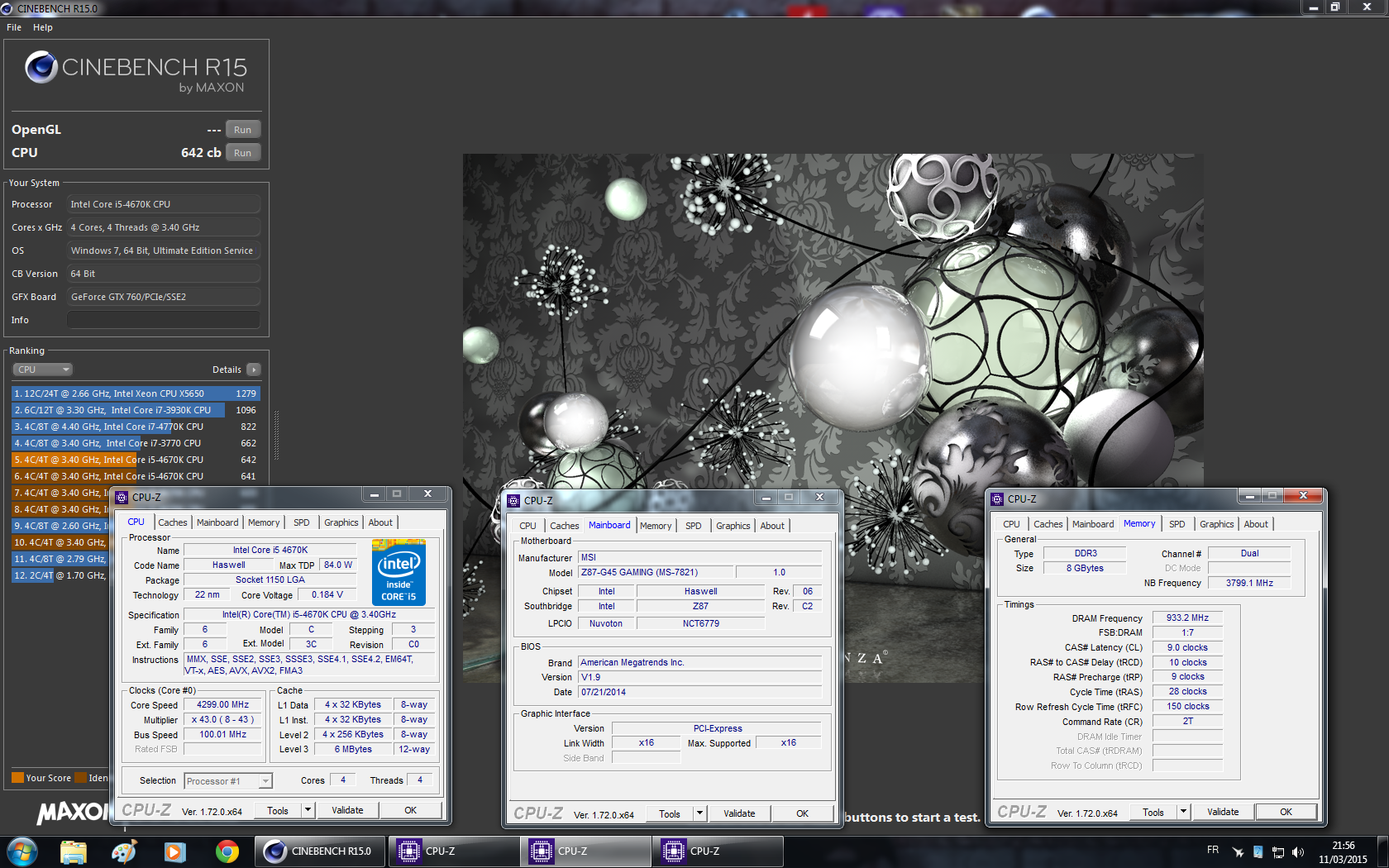Open the FR language indicator
The height and width of the screenshot is (868, 1389).
pyautogui.click(x=1213, y=850)
